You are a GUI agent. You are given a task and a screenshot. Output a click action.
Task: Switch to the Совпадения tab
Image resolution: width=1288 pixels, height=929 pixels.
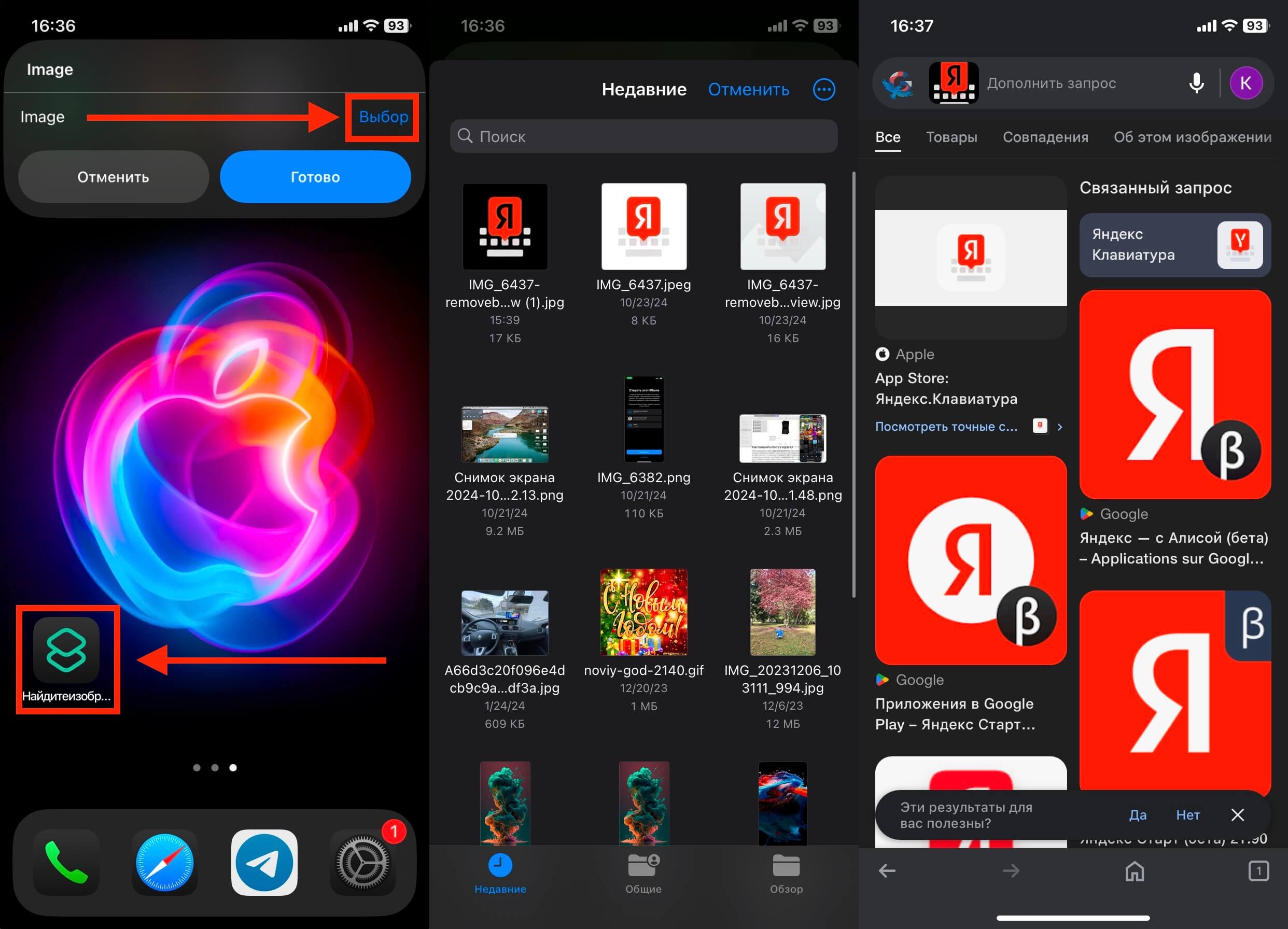click(1045, 137)
